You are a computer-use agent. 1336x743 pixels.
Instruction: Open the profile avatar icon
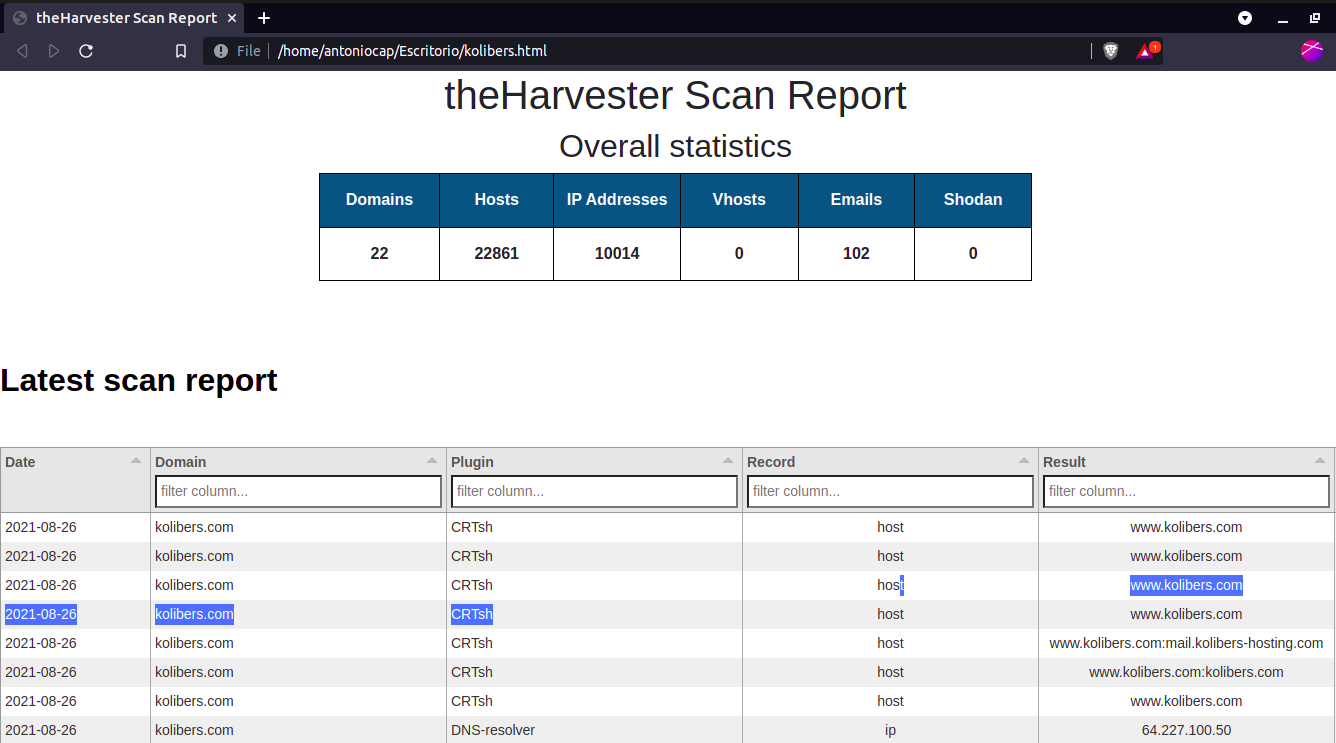pos(1312,51)
